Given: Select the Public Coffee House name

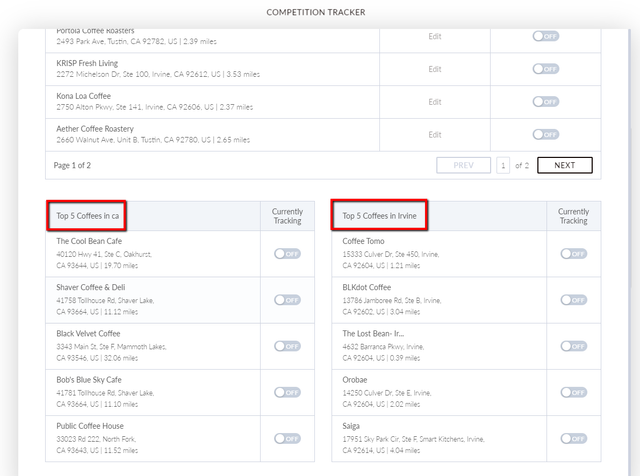Looking at the screenshot, I should [90, 426].
